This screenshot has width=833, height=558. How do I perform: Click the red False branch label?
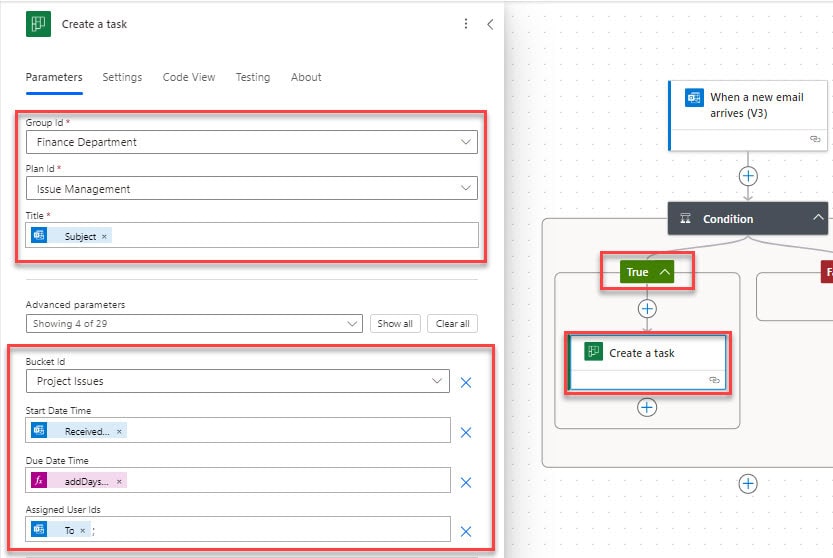pos(827,272)
